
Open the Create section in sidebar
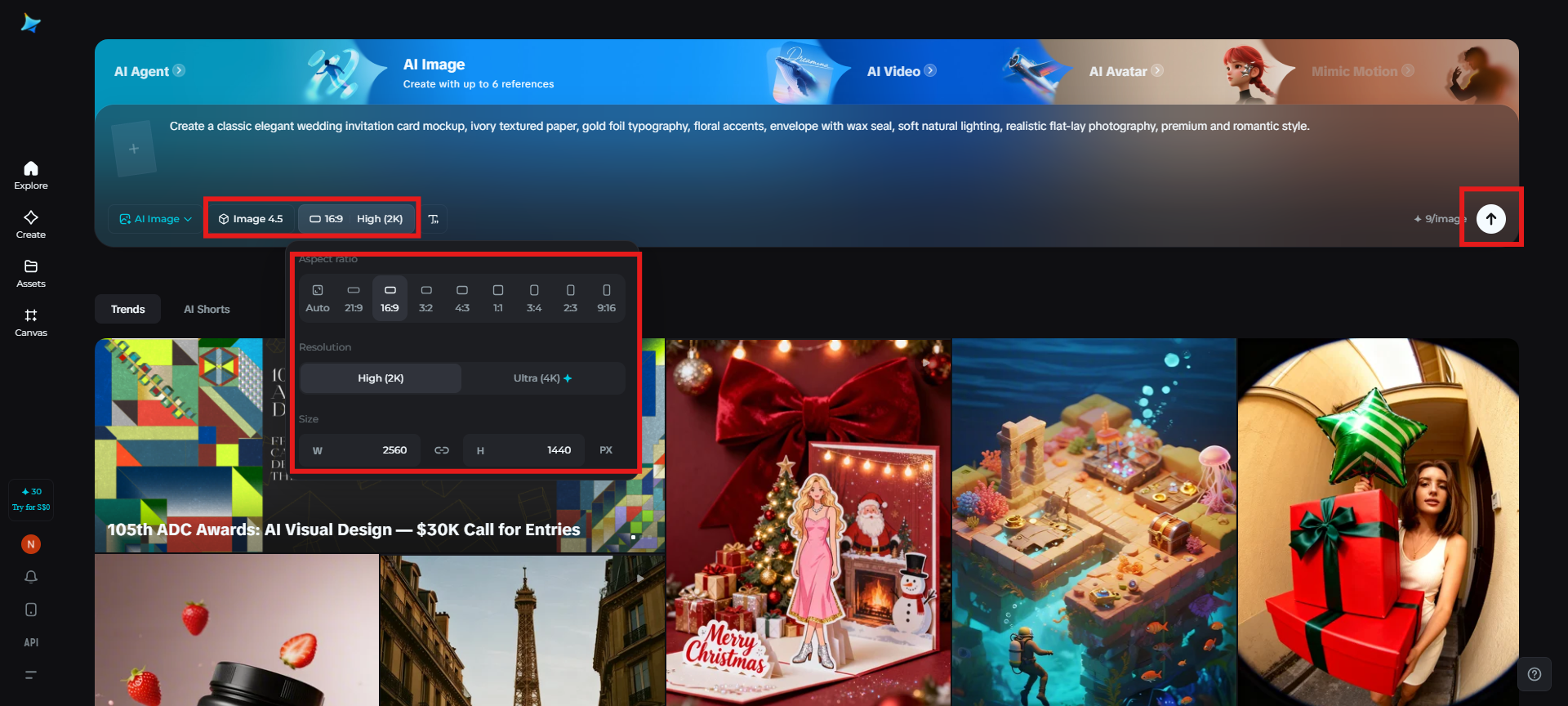(x=31, y=224)
